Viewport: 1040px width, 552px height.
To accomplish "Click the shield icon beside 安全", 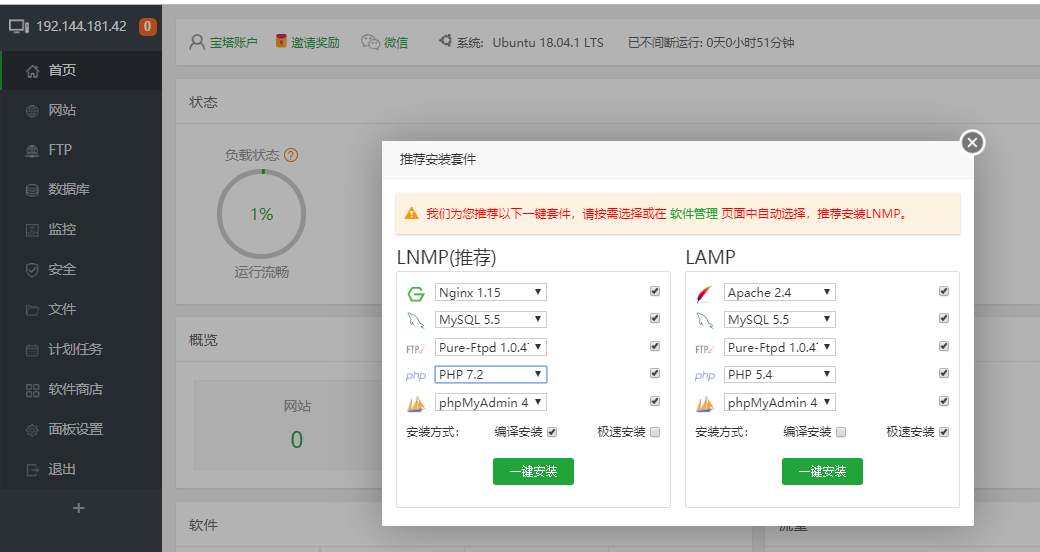I will pos(32,270).
